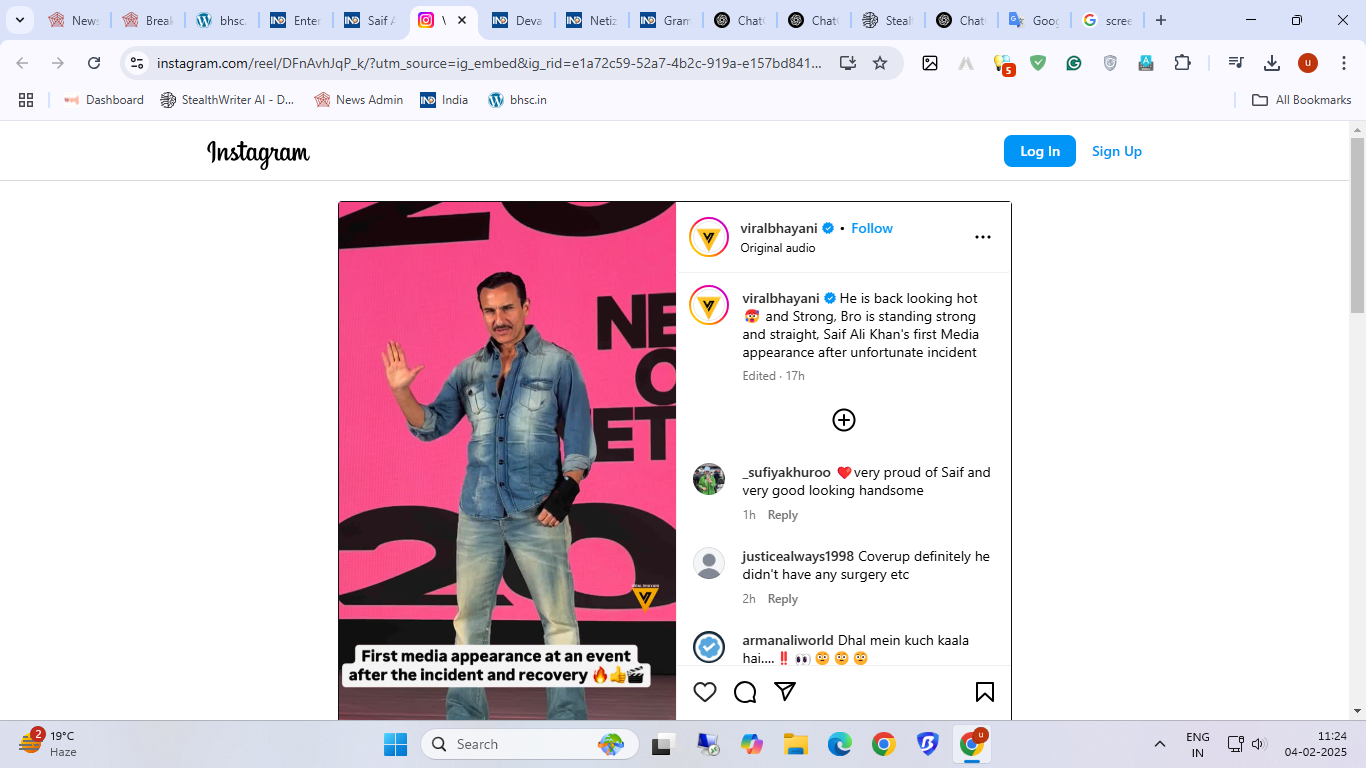Open comments via speech bubble icon
The image size is (1366, 768).
pos(745,692)
